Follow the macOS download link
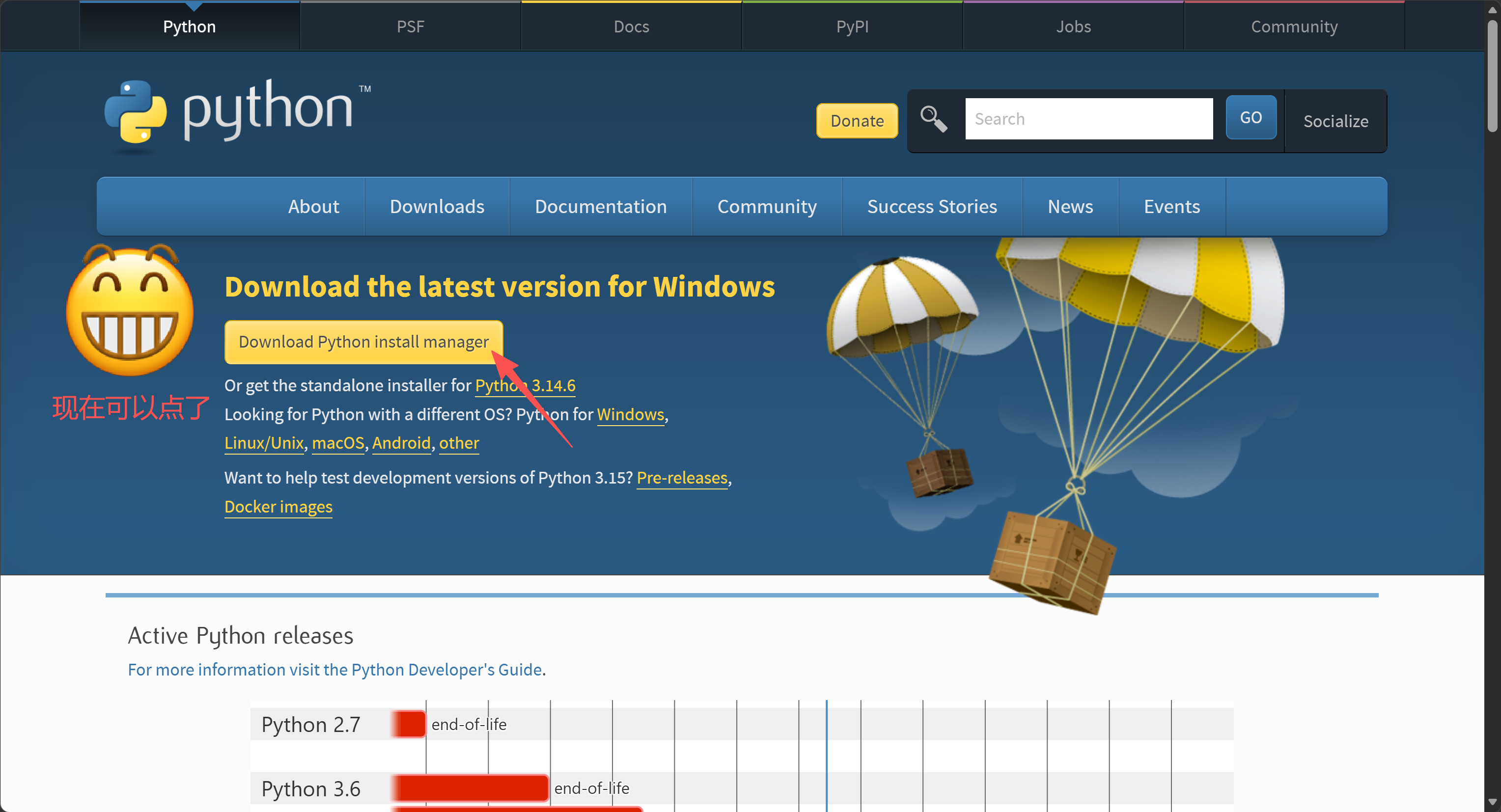 click(x=338, y=443)
